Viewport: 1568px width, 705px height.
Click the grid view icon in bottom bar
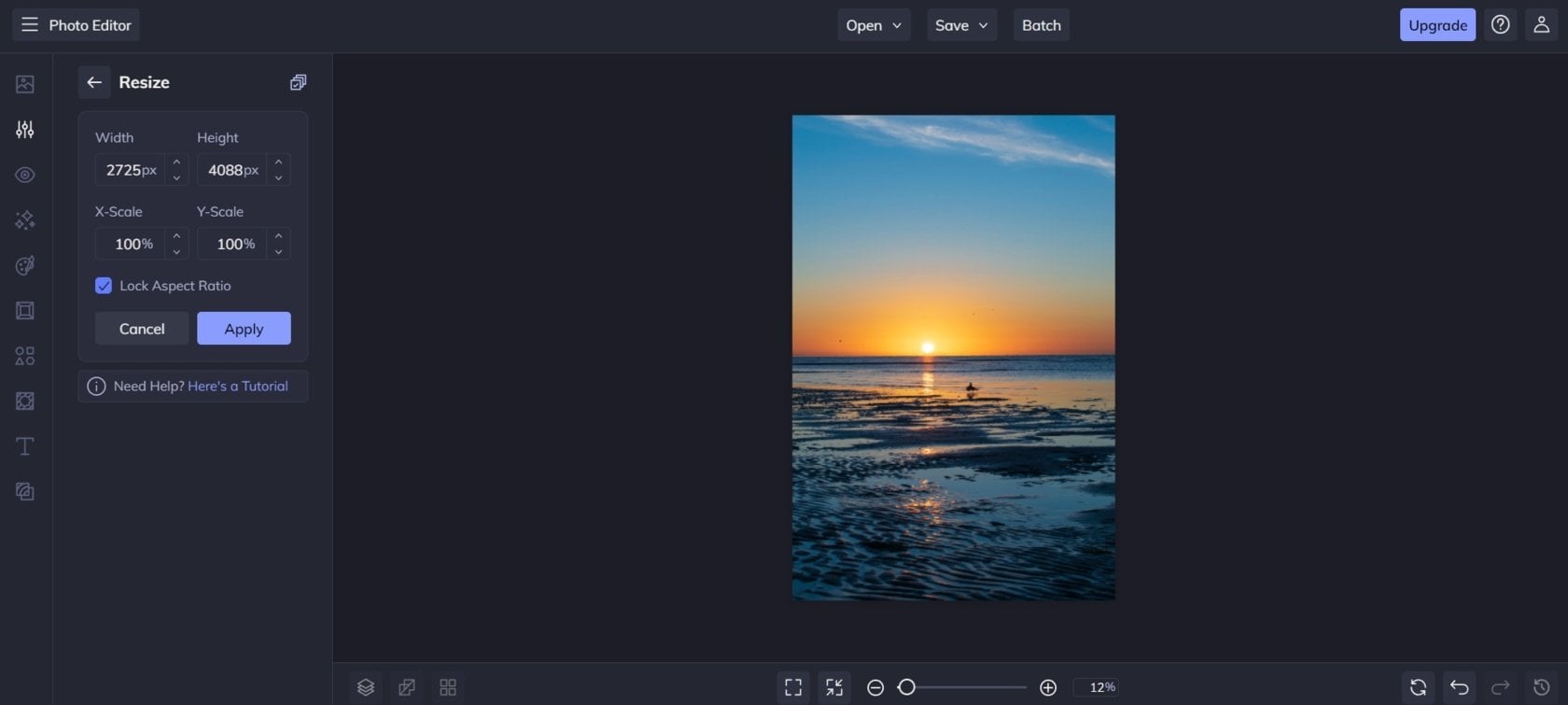pyautogui.click(x=448, y=687)
